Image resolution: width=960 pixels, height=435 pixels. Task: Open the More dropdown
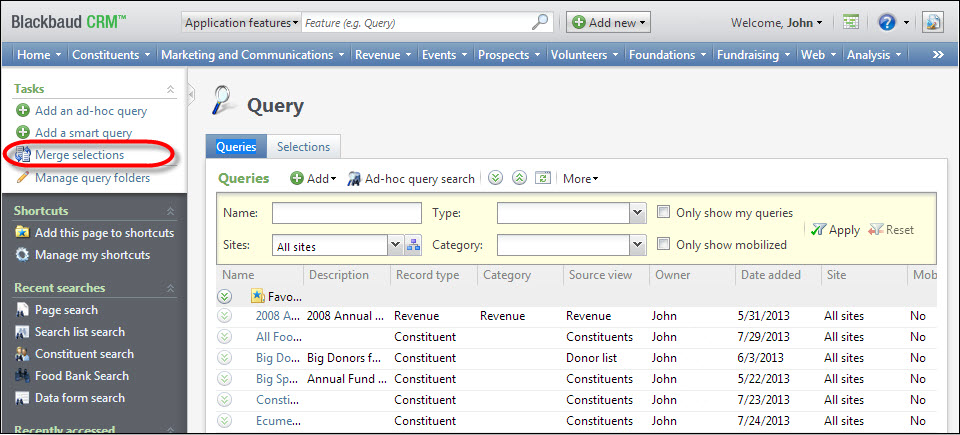pos(580,179)
